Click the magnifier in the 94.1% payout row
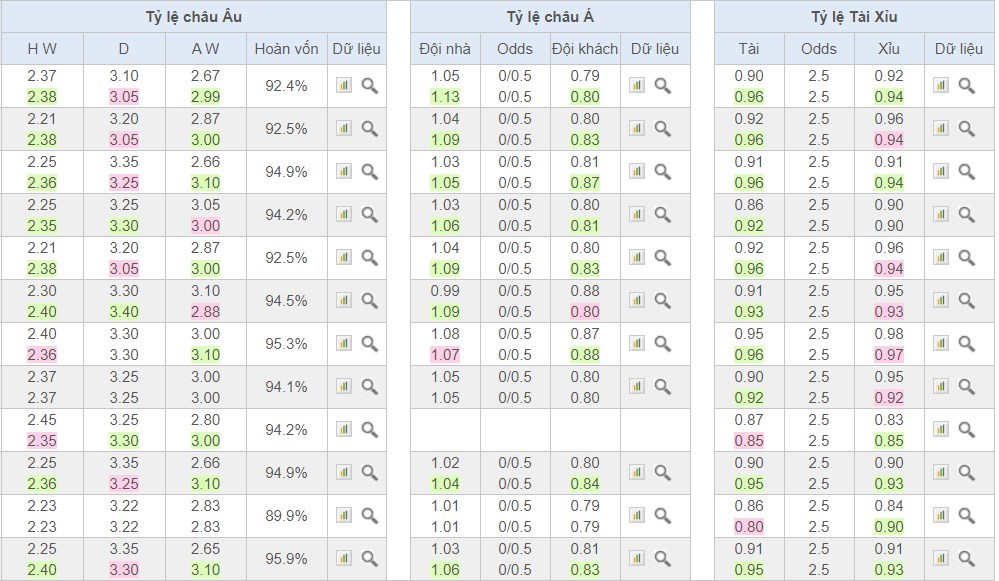Screen dimensions: 999x581 pyautogui.click(x=369, y=386)
